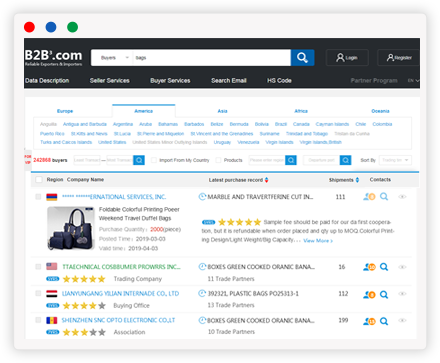Open the HS Code menu item
This screenshot has width=440, height=363.
point(279,81)
